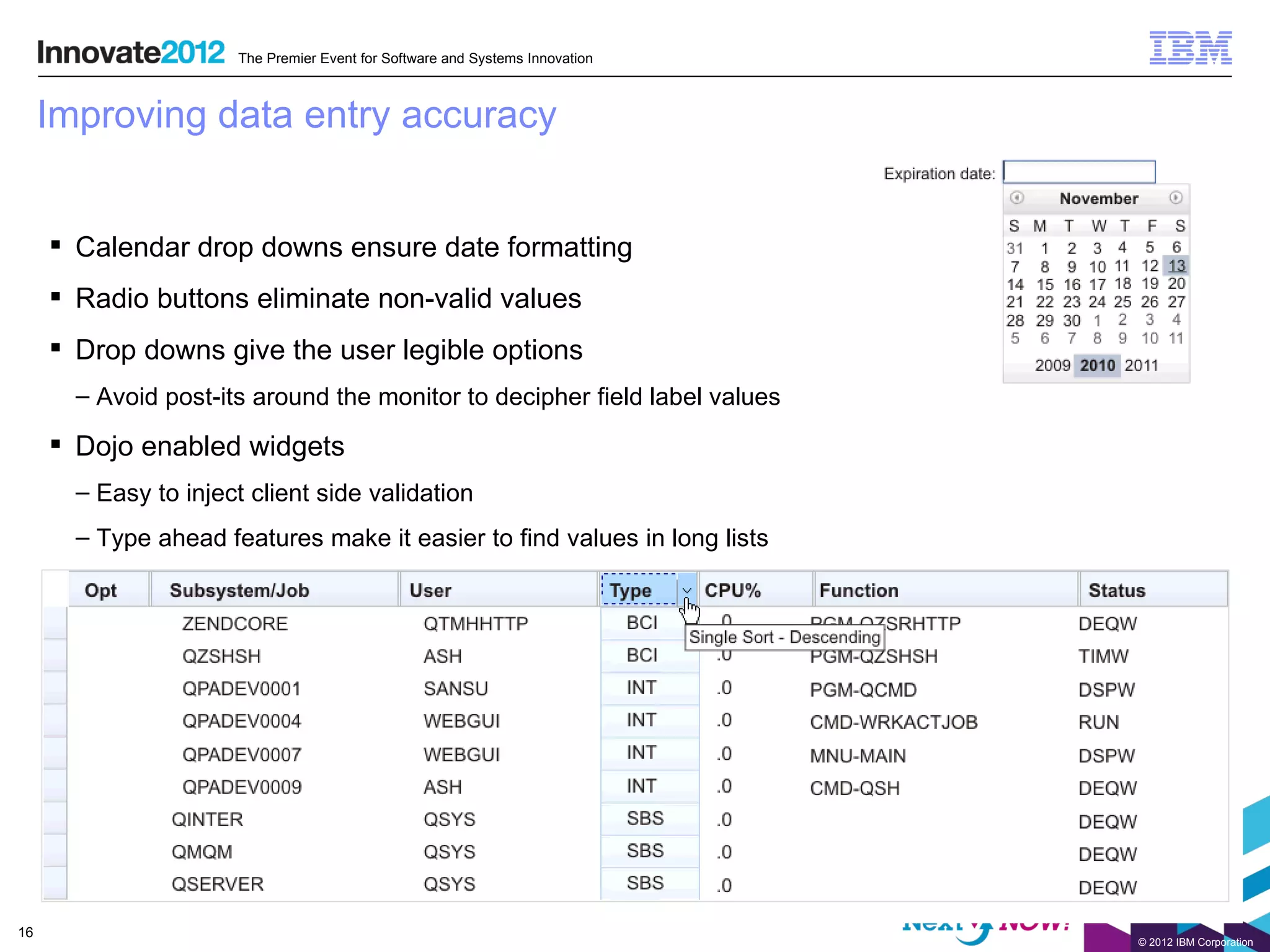Click the Single Sort - Descending tooltip

pyautogui.click(x=784, y=637)
